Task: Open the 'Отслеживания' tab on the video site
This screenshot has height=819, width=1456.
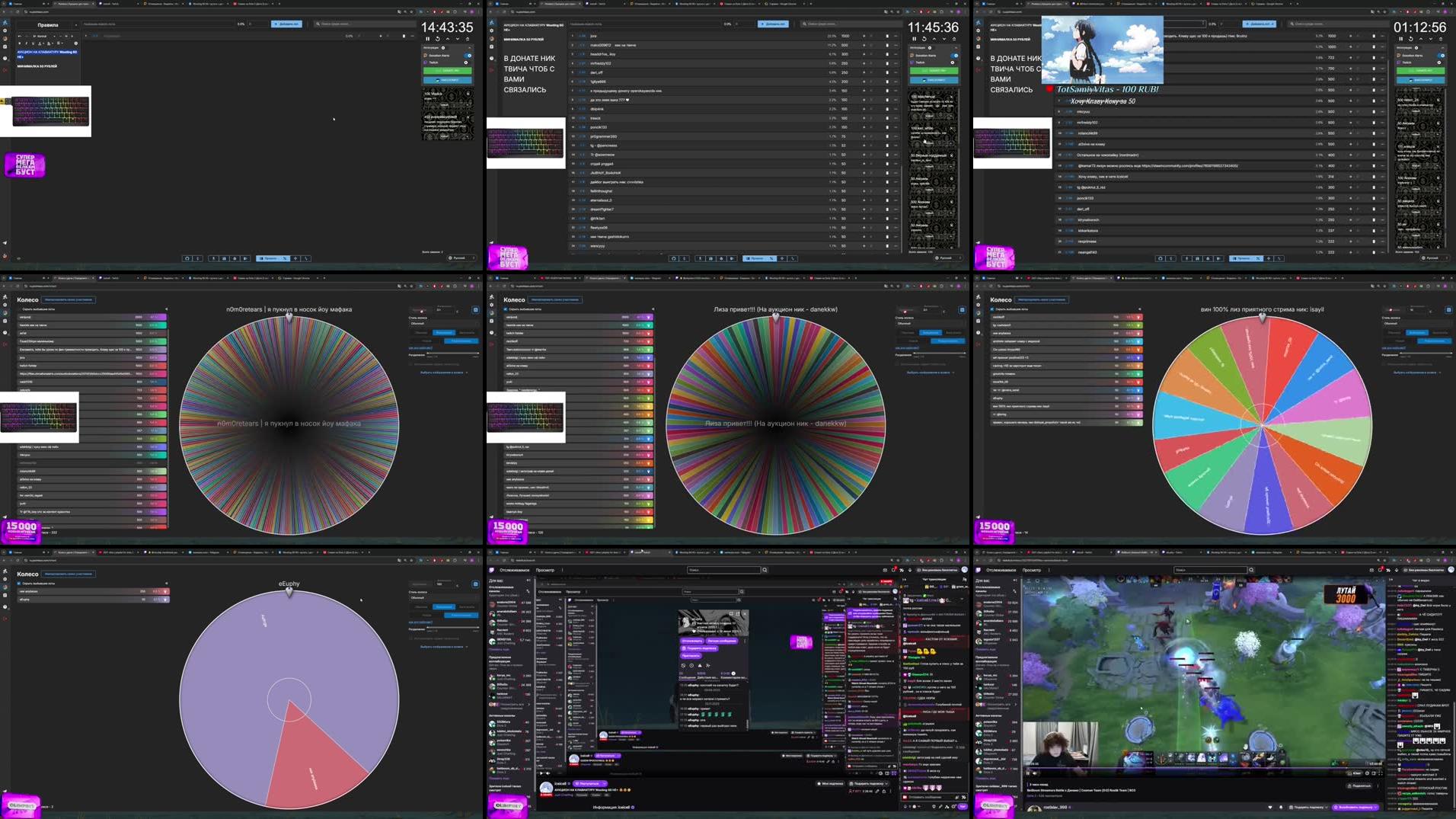Action: coord(514,570)
